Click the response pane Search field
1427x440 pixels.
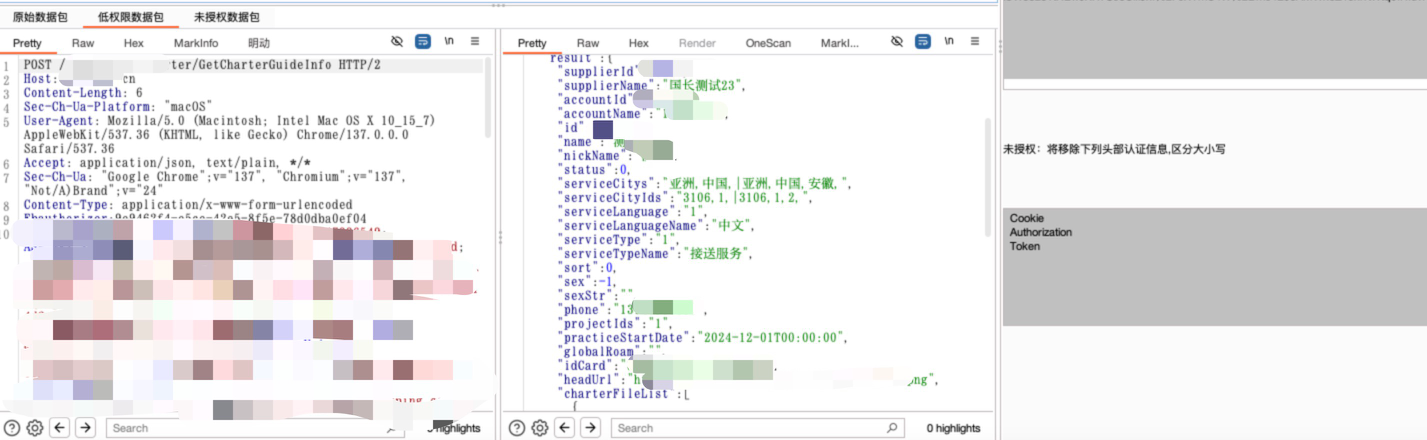point(745,428)
